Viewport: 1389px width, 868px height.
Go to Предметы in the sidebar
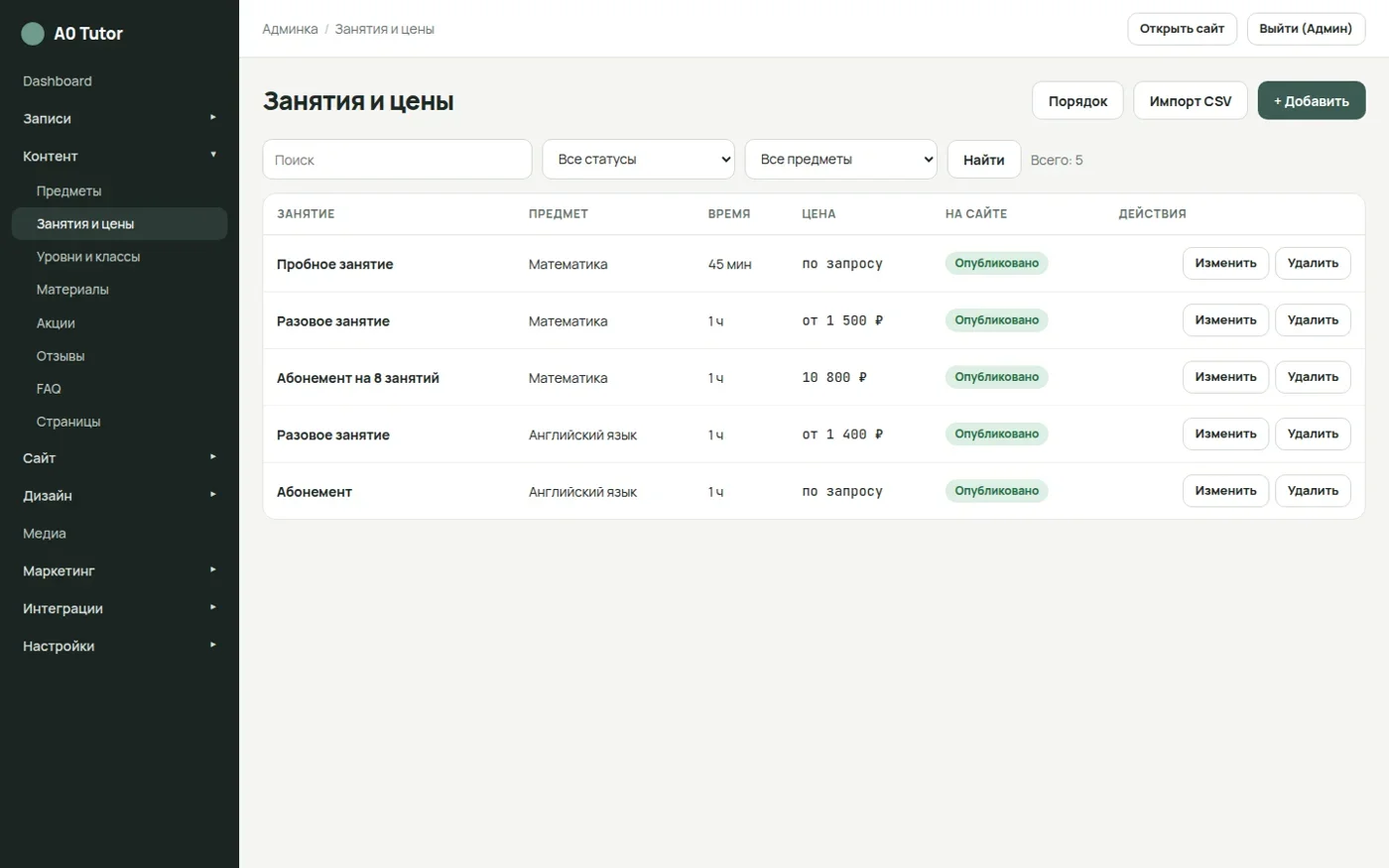[x=119, y=191]
